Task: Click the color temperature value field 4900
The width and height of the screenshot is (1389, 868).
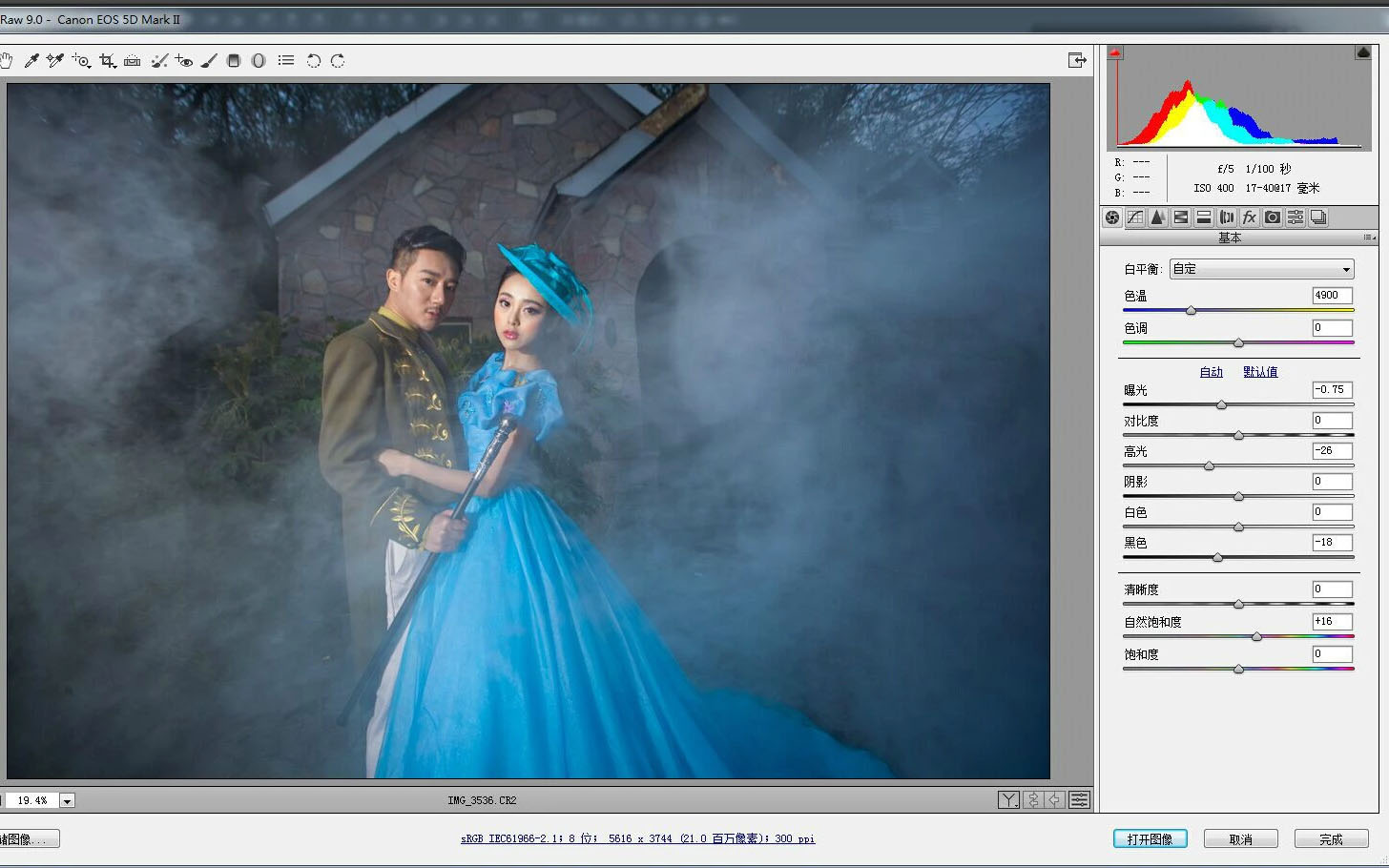Action: click(x=1332, y=296)
